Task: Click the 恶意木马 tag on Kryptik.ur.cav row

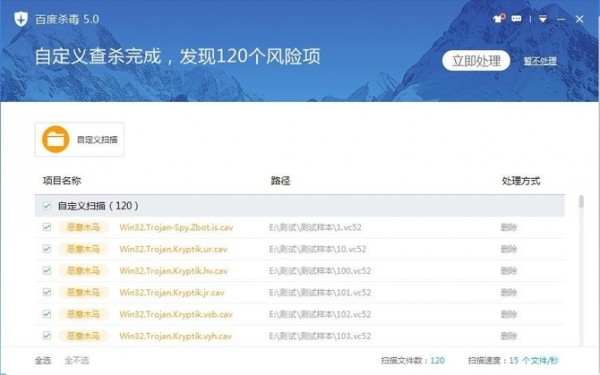Action: (x=83, y=249)
